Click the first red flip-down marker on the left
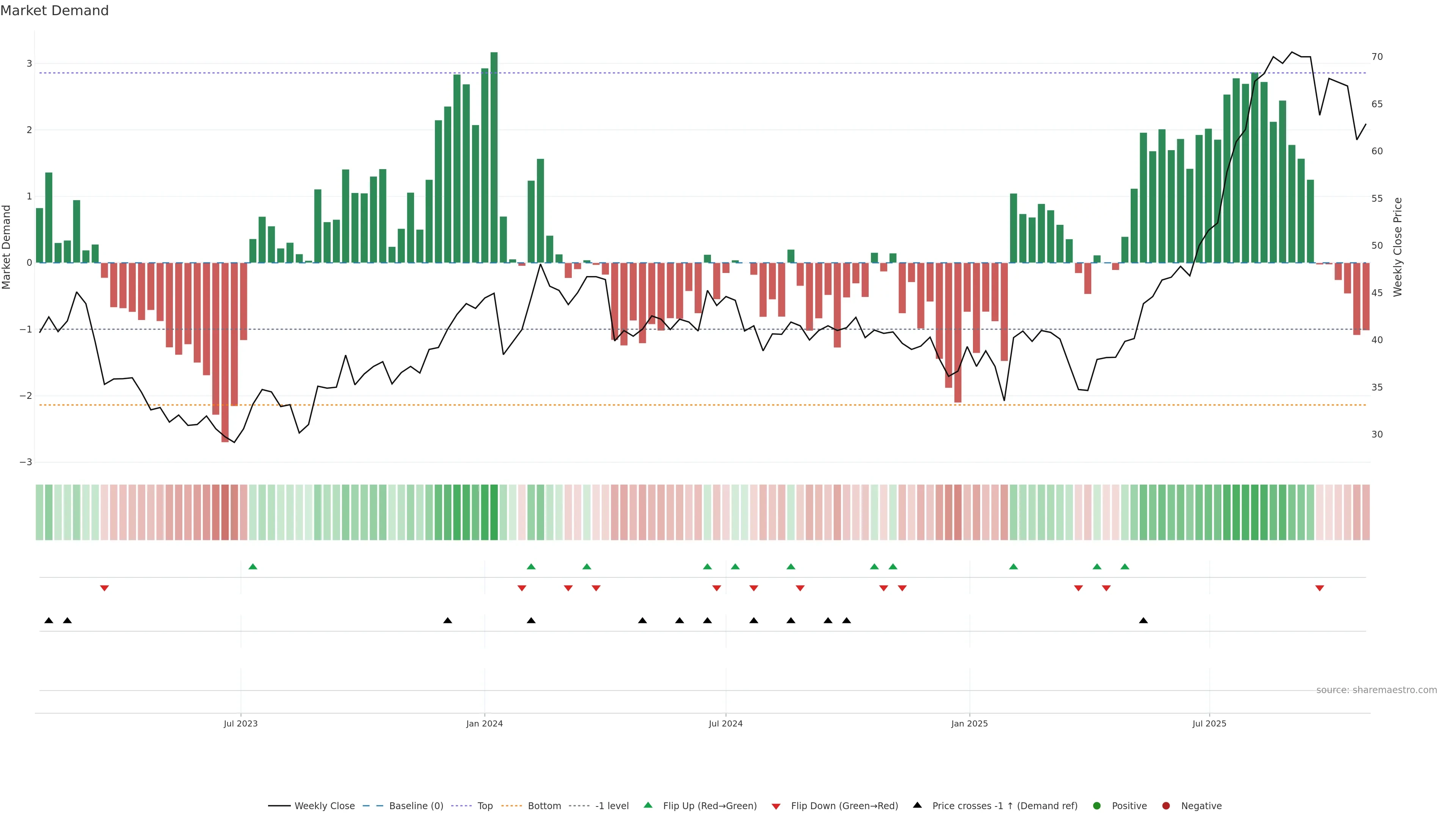This screenshot has width=1456, height=819. coord(105,588)
